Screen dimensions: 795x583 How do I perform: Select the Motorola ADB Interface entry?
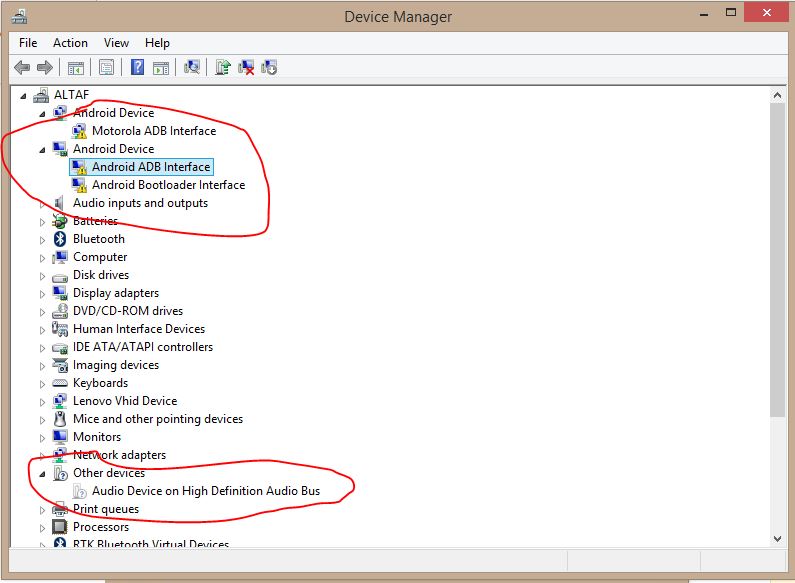click(154, 131)
